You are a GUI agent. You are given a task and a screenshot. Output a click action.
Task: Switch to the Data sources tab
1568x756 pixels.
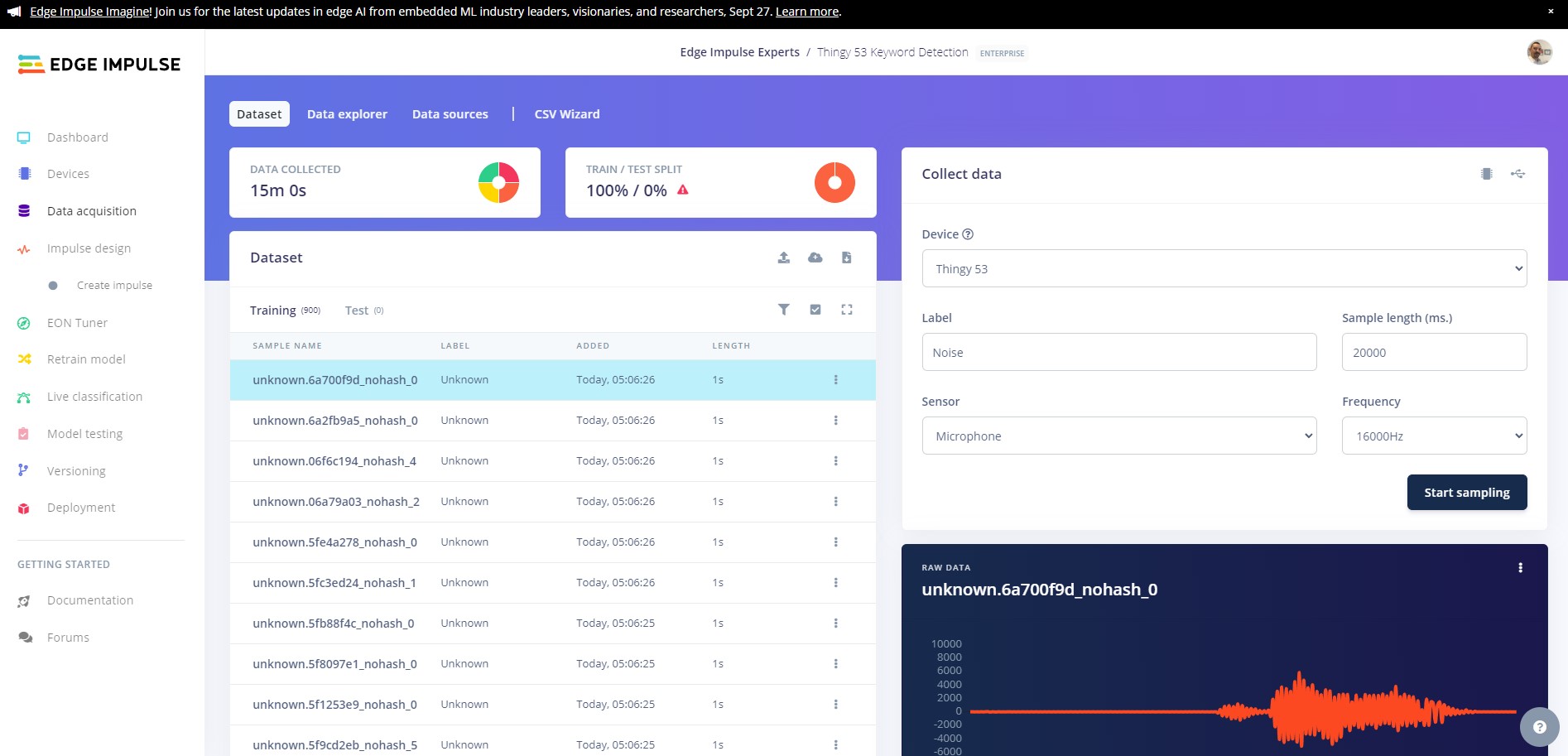(450, 114)
